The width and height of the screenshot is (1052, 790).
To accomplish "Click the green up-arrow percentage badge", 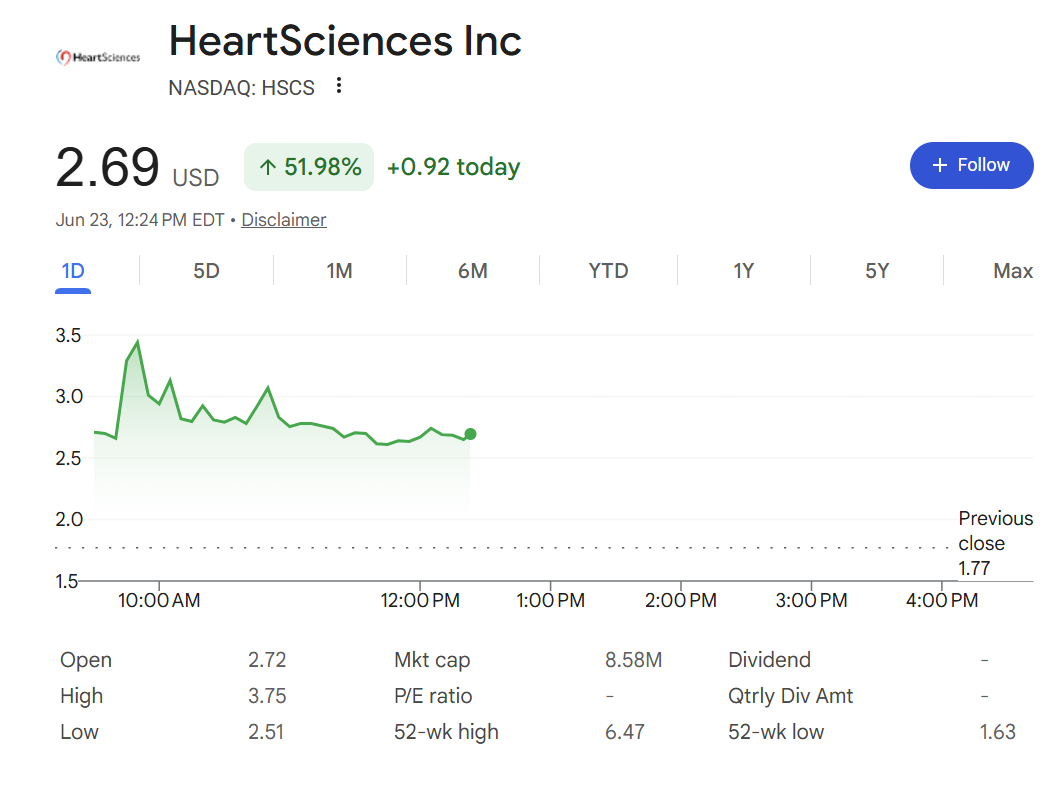I will 309,167.
